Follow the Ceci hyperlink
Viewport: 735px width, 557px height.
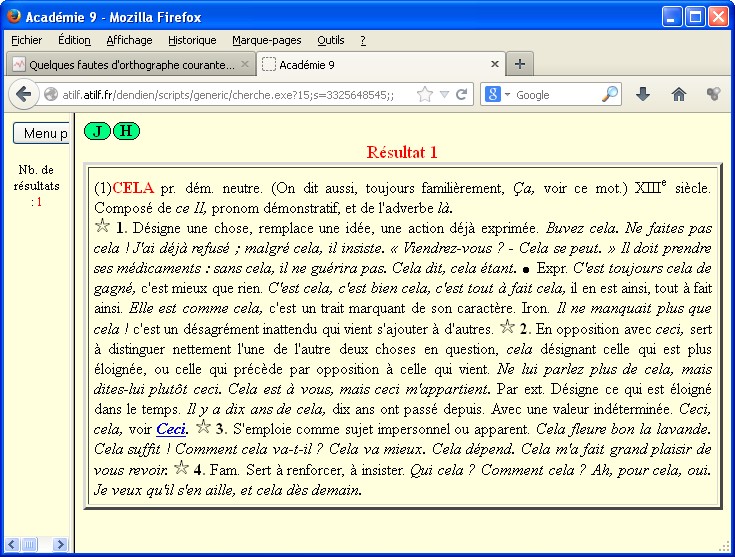(171, 429)
